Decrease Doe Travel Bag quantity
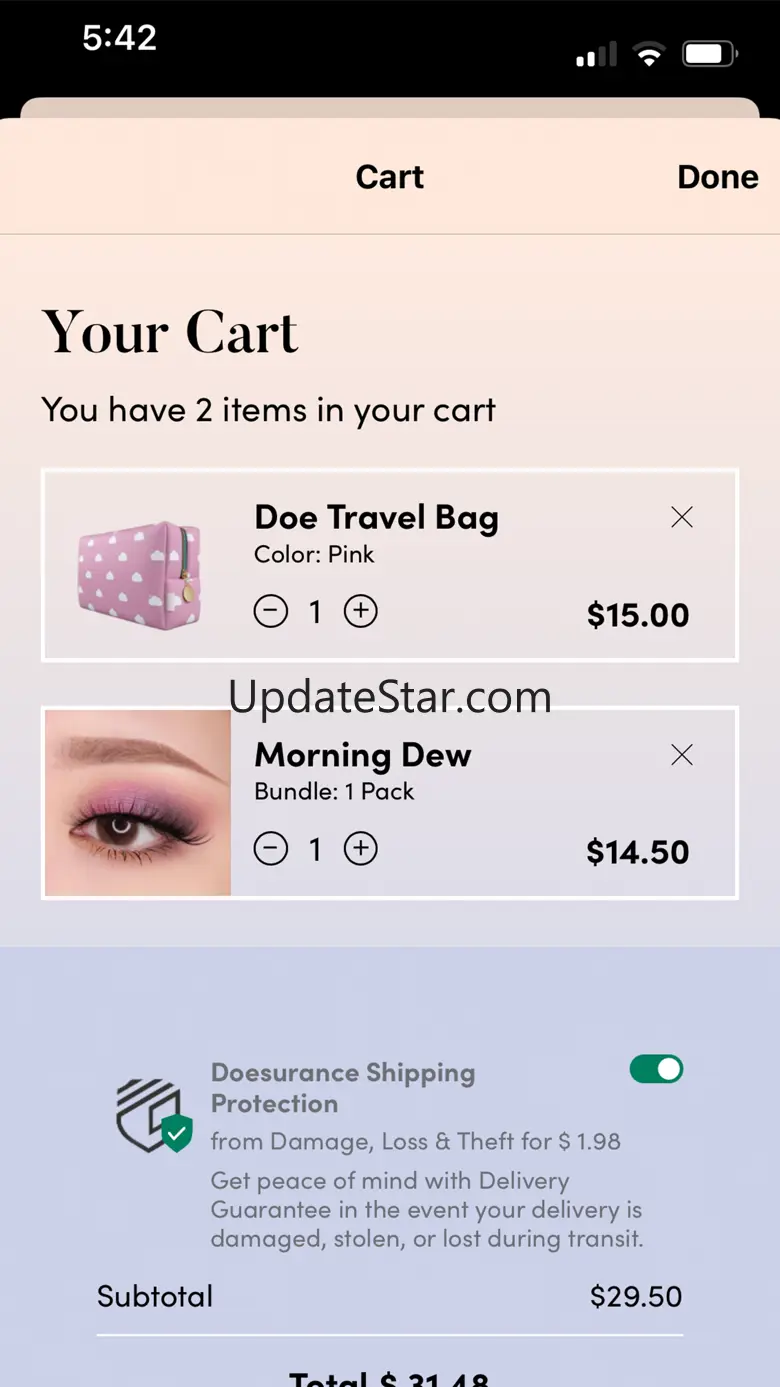The height and width of the screenshot is (1387, 780). 271,611
